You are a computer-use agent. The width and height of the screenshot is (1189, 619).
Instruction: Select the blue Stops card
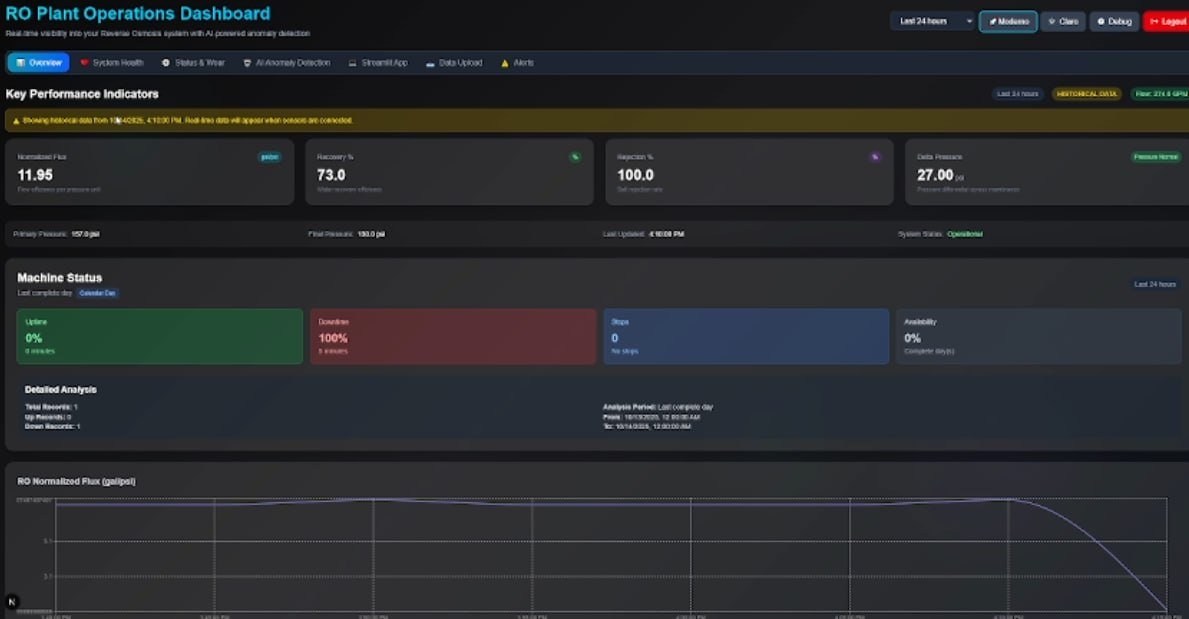point(746,336)
